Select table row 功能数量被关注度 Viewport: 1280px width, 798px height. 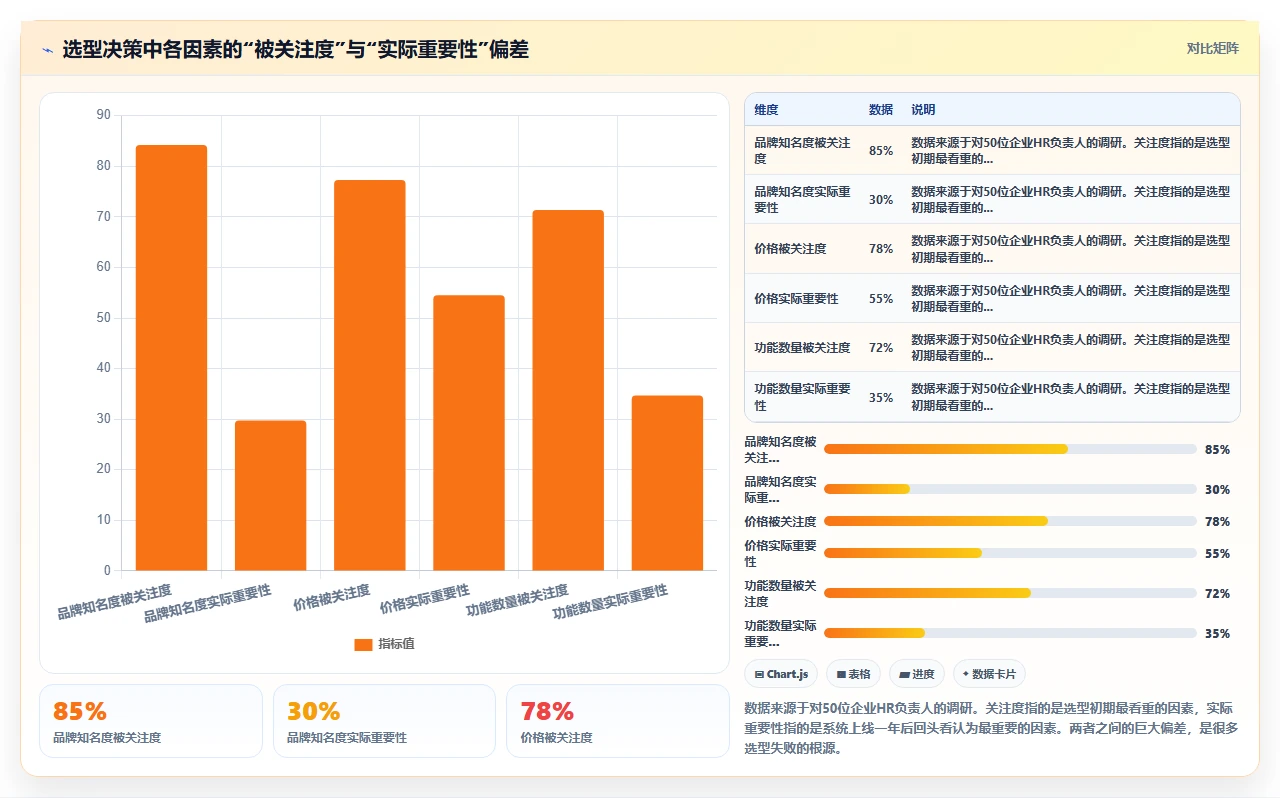(x=992, y=347)
